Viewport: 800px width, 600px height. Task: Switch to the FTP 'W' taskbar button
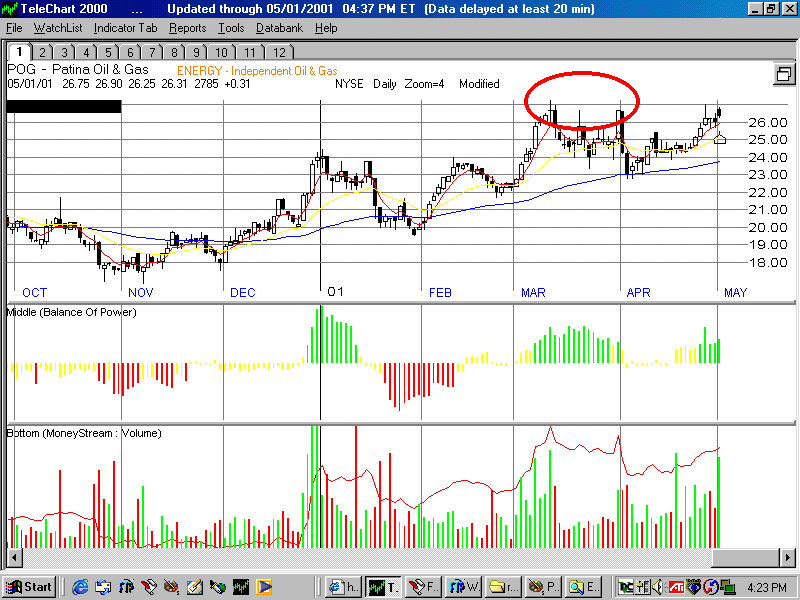click(463, 587)
